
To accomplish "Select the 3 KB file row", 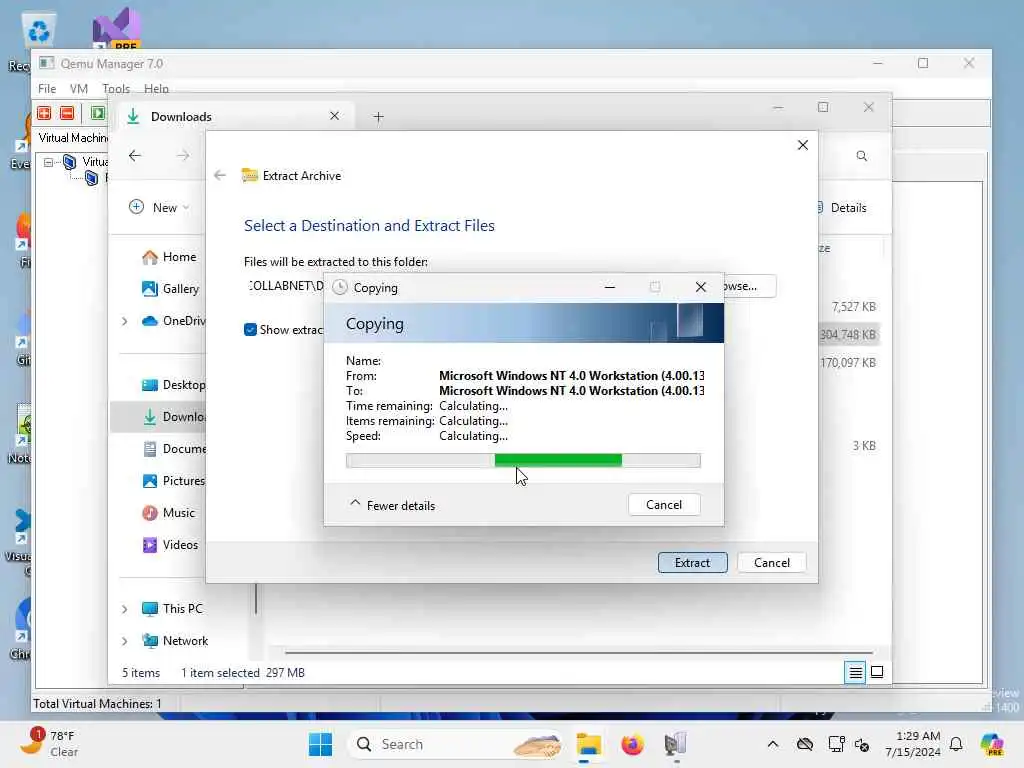I will tap(863, 445).
